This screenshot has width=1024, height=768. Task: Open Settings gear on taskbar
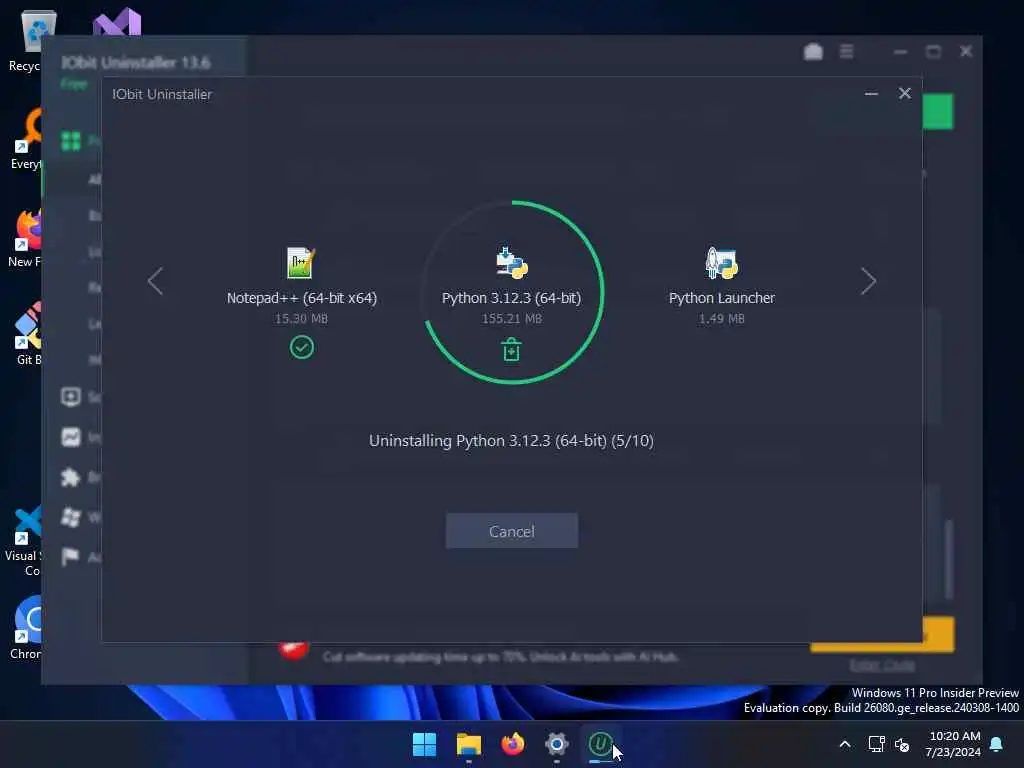[x=556, y=744]
